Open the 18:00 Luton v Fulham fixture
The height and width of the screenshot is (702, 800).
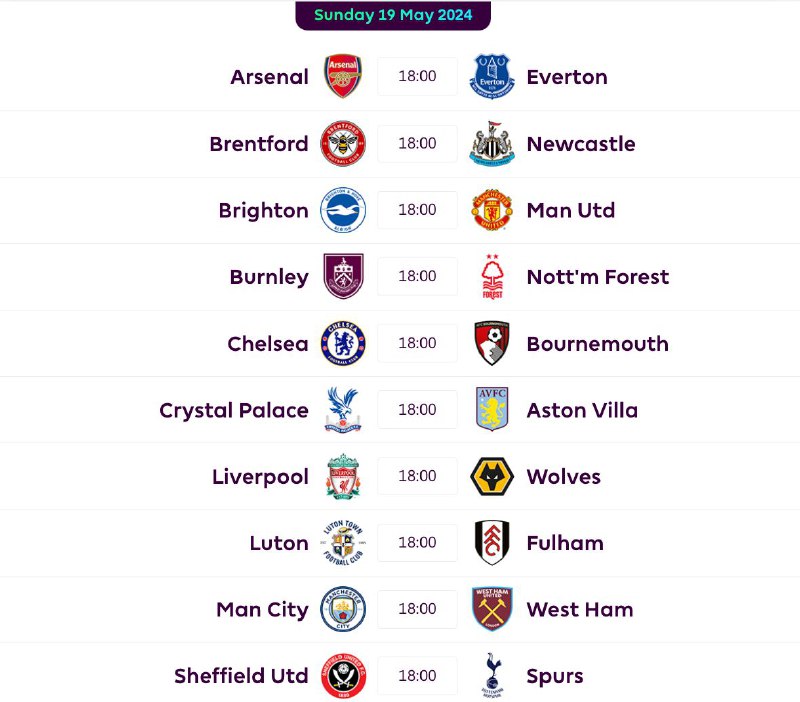417,542
